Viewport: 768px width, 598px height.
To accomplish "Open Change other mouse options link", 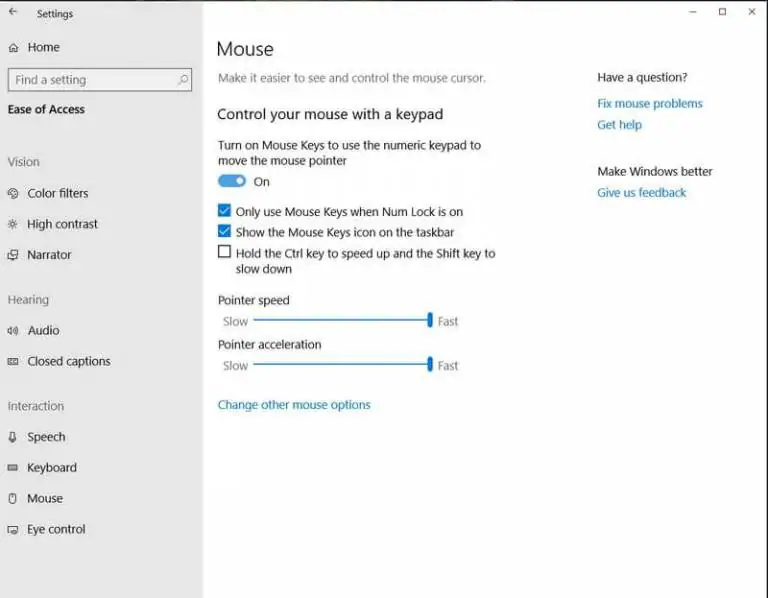I will tap(294, 405).
